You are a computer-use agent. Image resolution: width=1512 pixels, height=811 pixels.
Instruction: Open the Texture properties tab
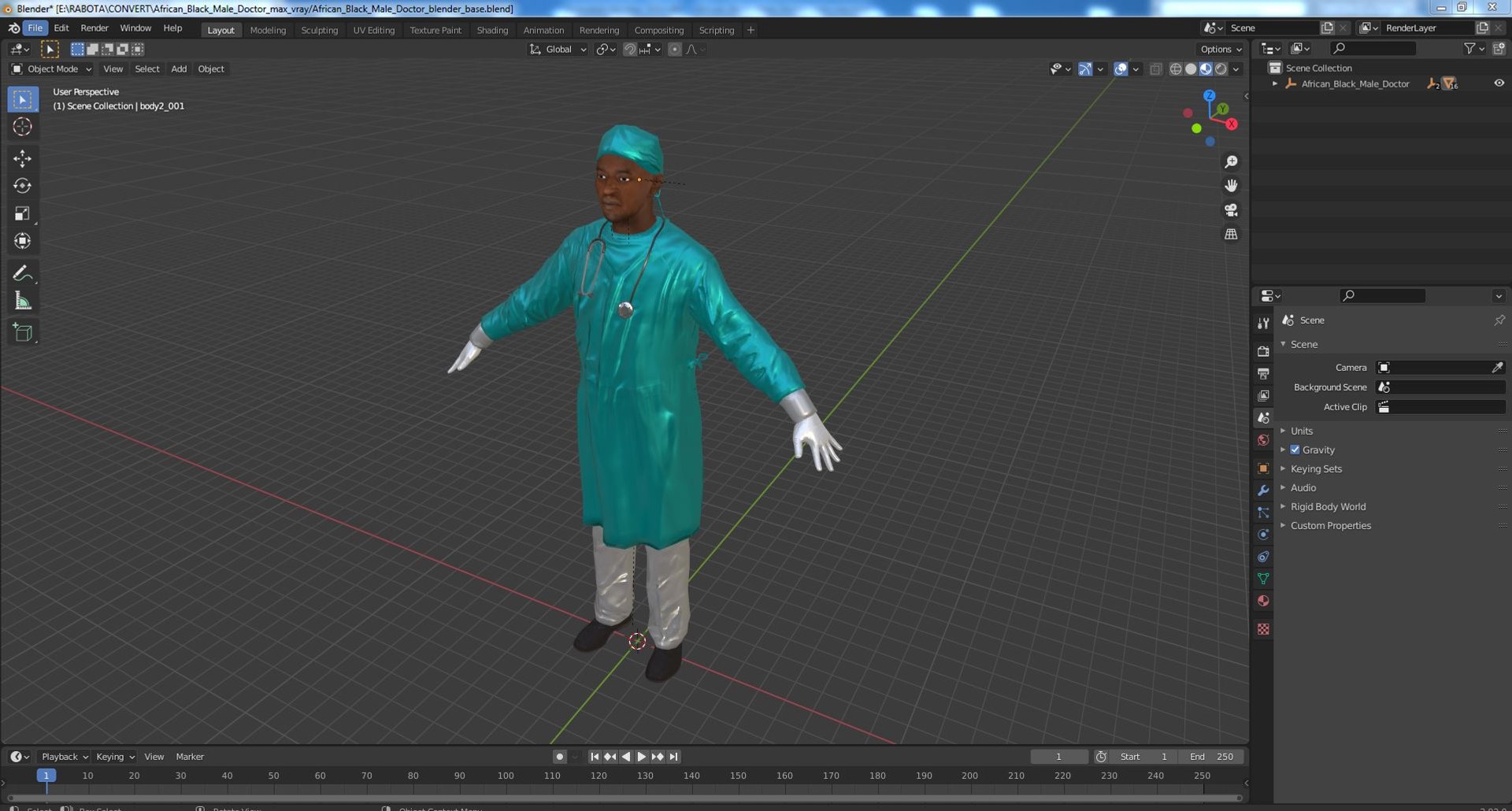pyautogui.click(x=1263, y=629)
